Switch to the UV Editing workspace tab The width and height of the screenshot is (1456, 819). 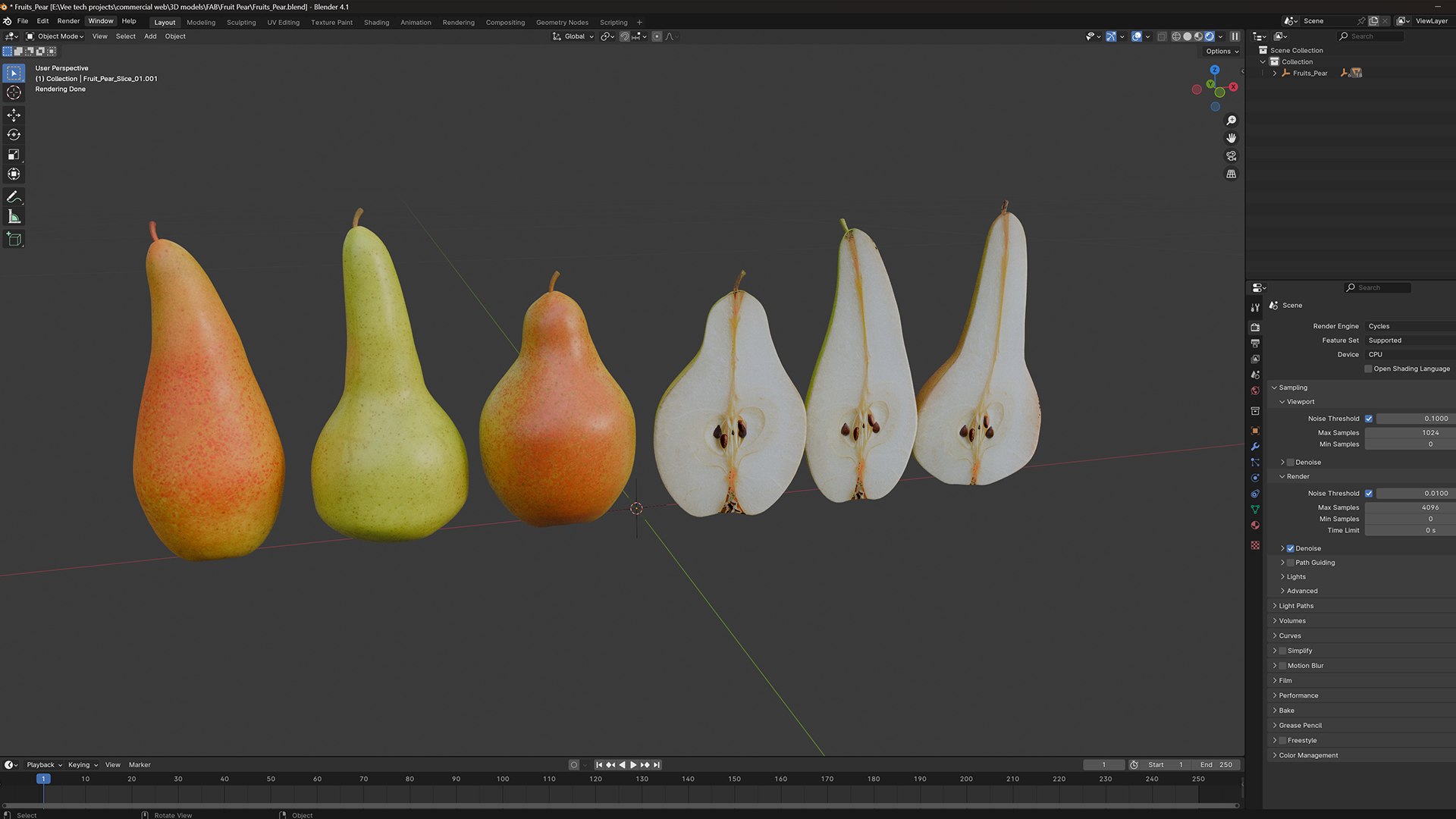click(283, 22)
